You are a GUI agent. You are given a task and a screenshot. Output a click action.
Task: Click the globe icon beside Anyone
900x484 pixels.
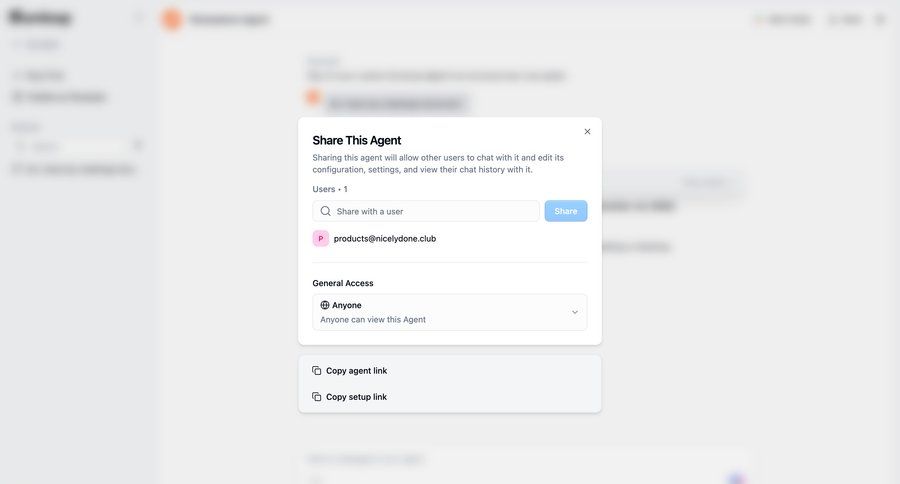point(325,305)
